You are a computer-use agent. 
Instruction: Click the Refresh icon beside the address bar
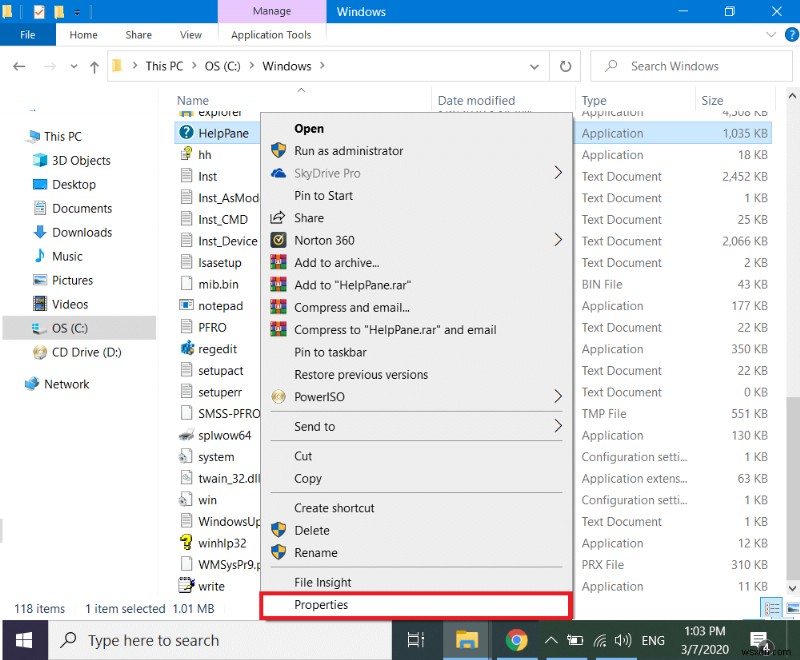[565, 66]
